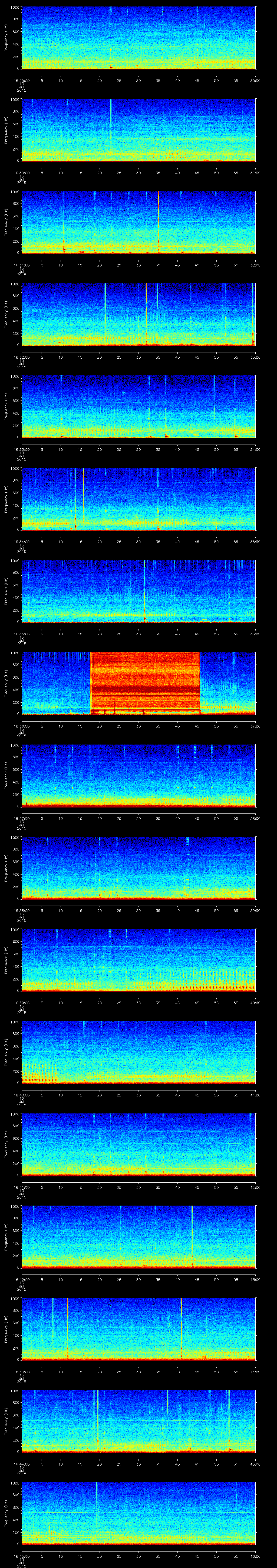Open the spectrogram panel starting at 16:35:00
The height and width of the screenshot is (1568, 277).
[x=138, y=590]
